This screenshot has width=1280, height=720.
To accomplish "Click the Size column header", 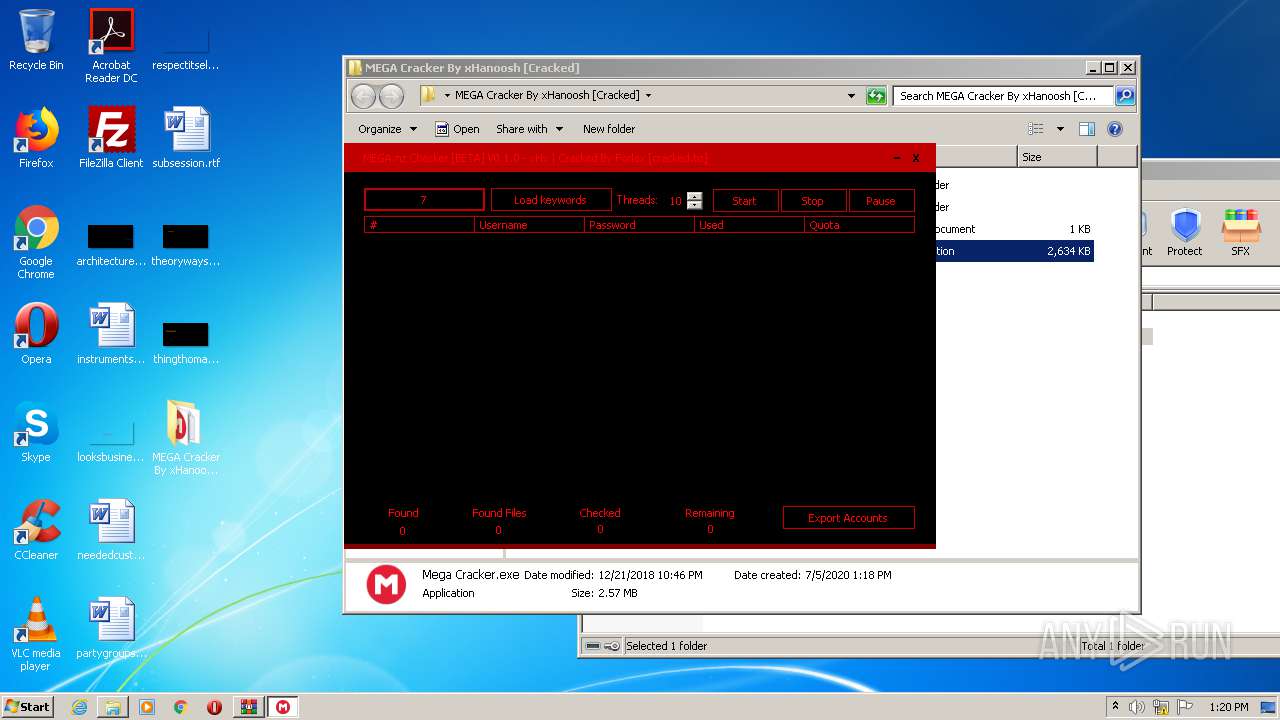I will 1057,157.
